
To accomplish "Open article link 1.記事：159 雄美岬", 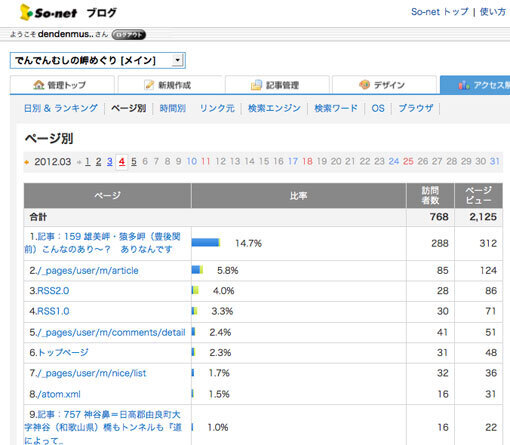I will click(103, 243).
